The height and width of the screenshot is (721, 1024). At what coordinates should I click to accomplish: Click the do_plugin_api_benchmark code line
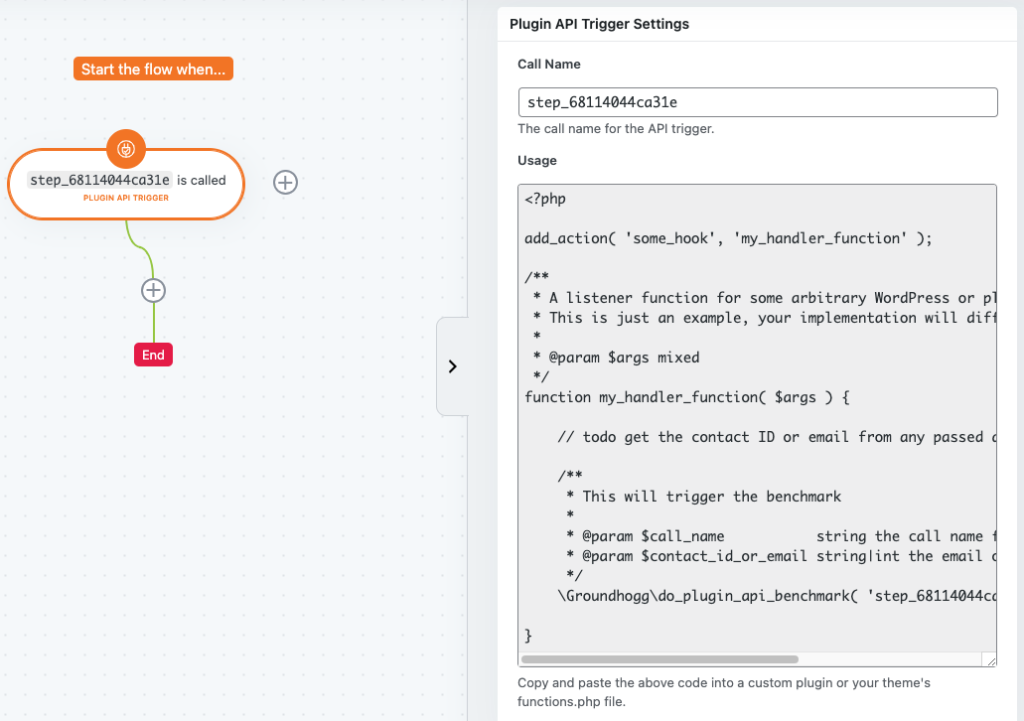click(777, 596)
